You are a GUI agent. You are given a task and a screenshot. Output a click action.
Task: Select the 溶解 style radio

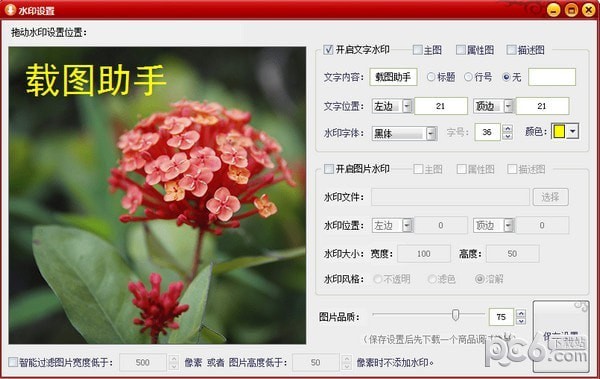[x=479, y=279]
